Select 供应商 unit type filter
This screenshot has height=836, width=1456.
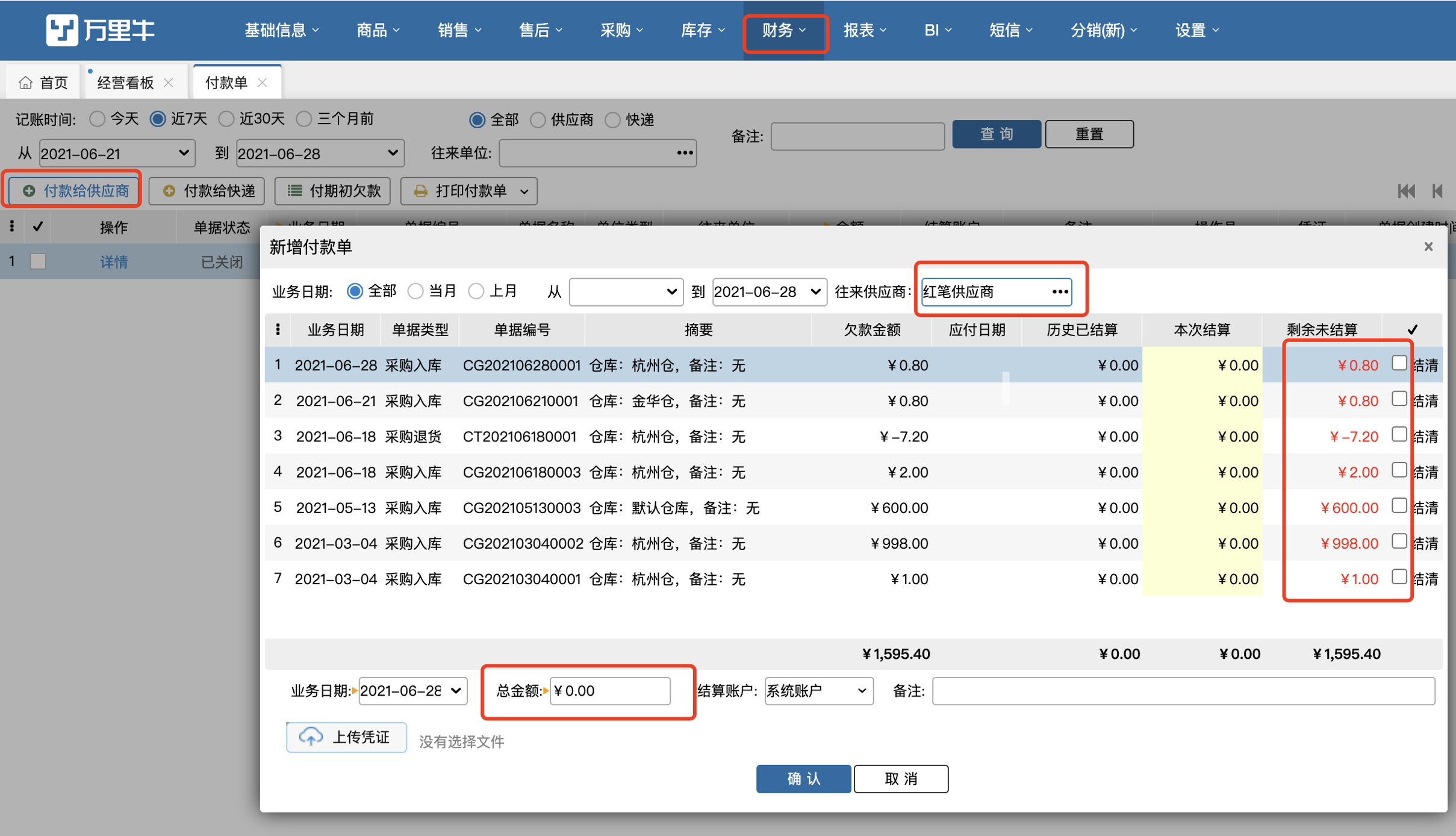[538, 120]
